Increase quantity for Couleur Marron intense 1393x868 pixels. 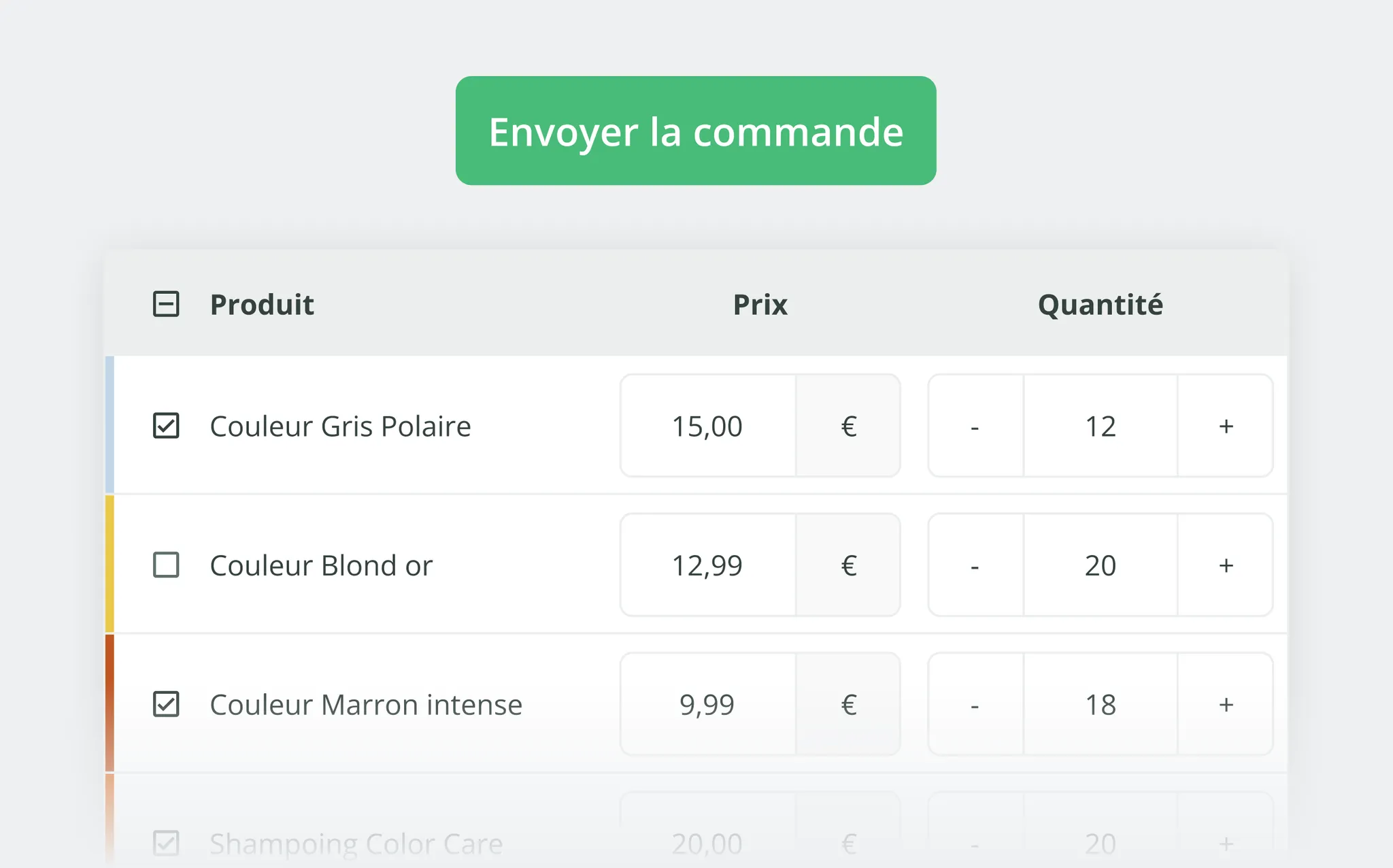coord(1226,705)
